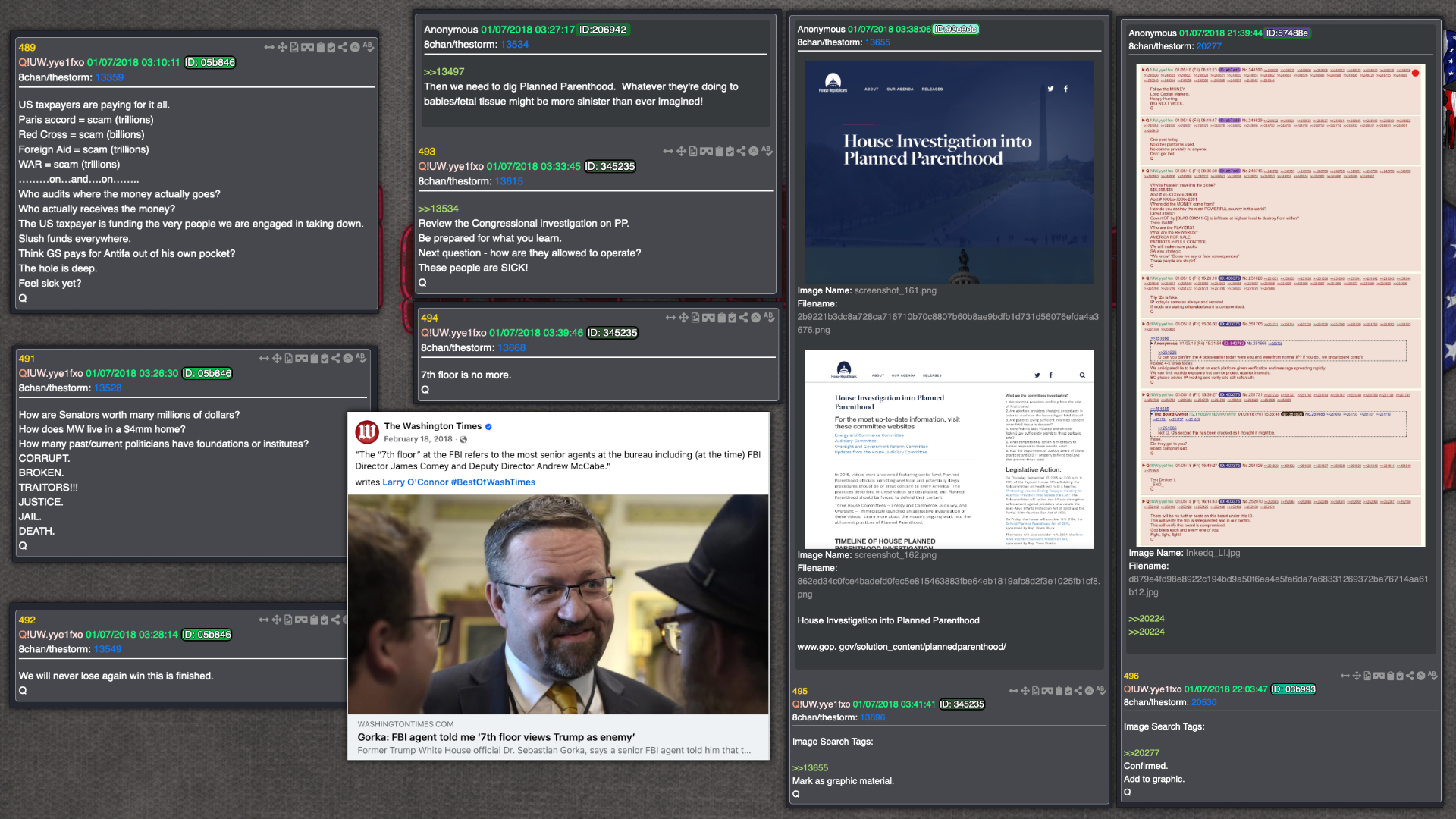Click the VR goggles icon on post 493

coord(706,151)
